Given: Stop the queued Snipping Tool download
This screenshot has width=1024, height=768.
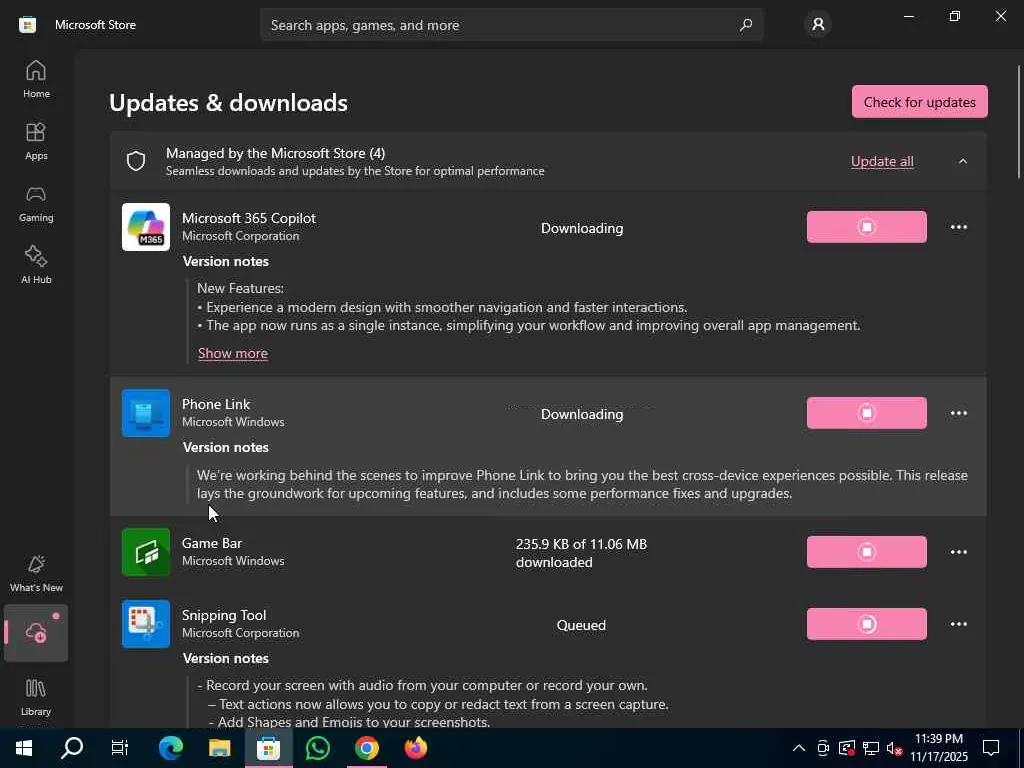Looking at the screenshot, I should 867,624.
